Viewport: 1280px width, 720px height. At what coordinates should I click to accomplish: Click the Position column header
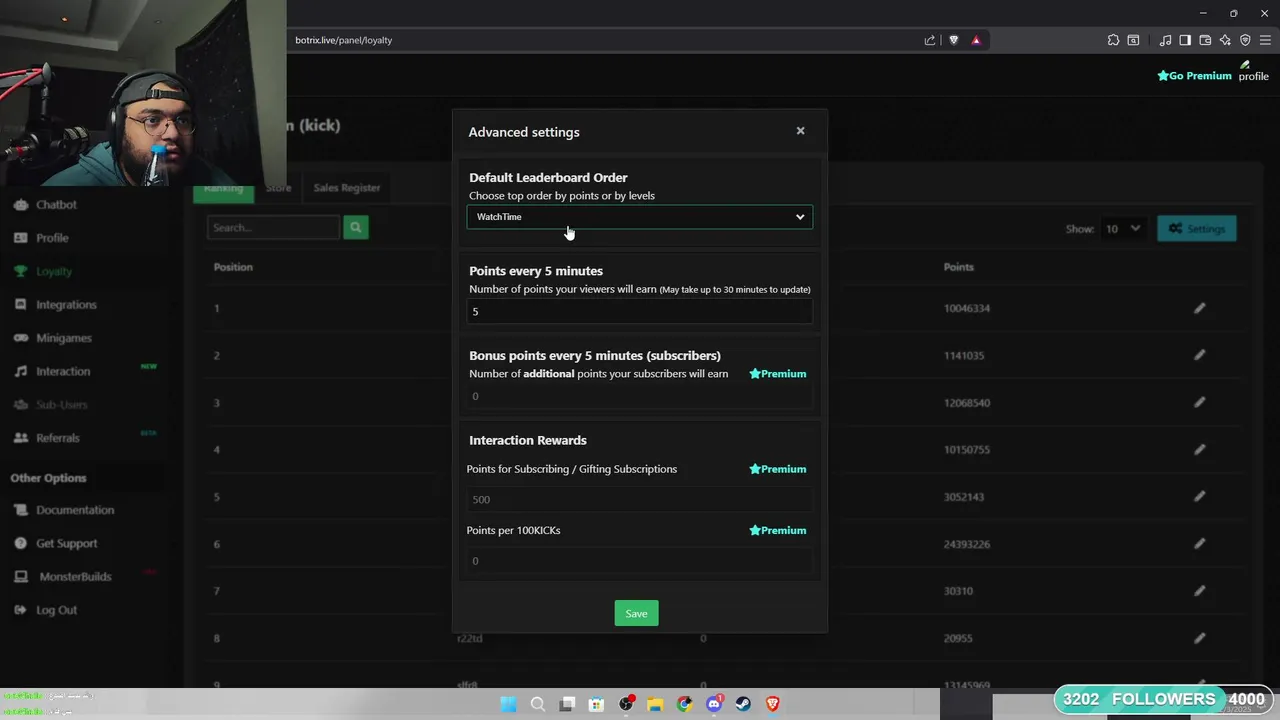click(x=233, y=267)
